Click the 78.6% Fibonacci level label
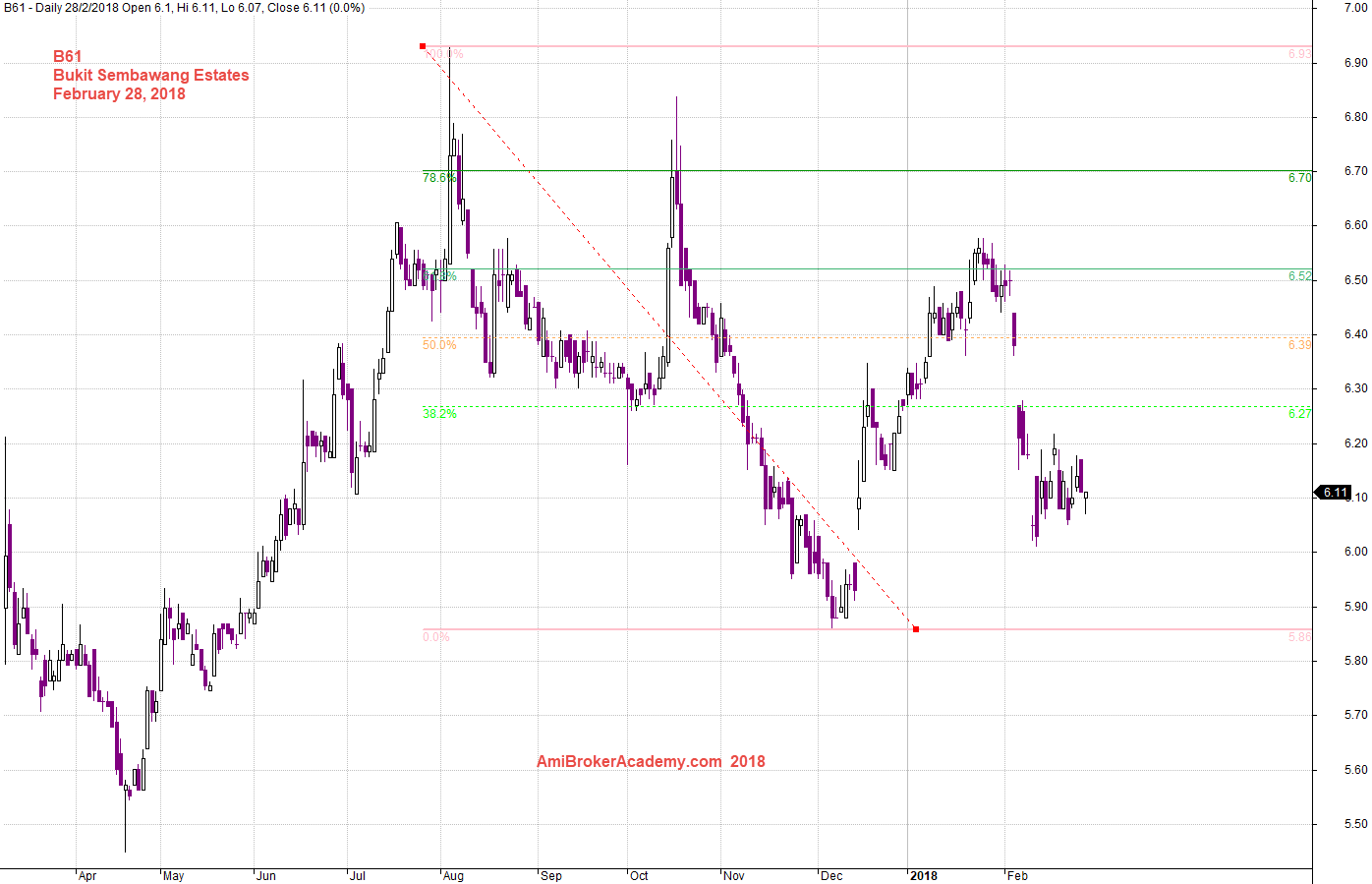The height and width of the screenshot is (884, 1372). (x=439, y=178)
